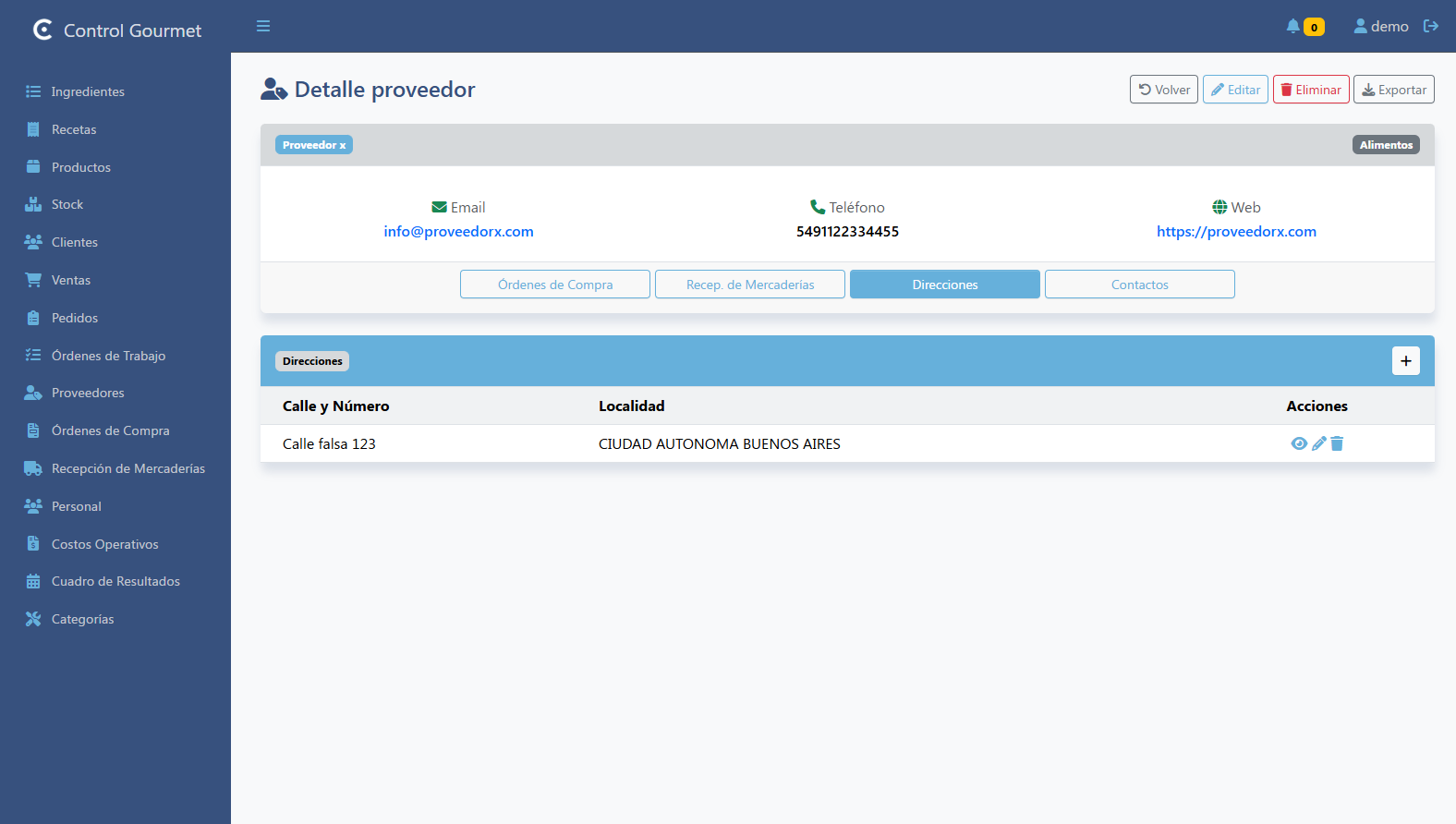Click the Calle y Número column header
This screenshot has height=824, width=1456.
coord(335,406)
